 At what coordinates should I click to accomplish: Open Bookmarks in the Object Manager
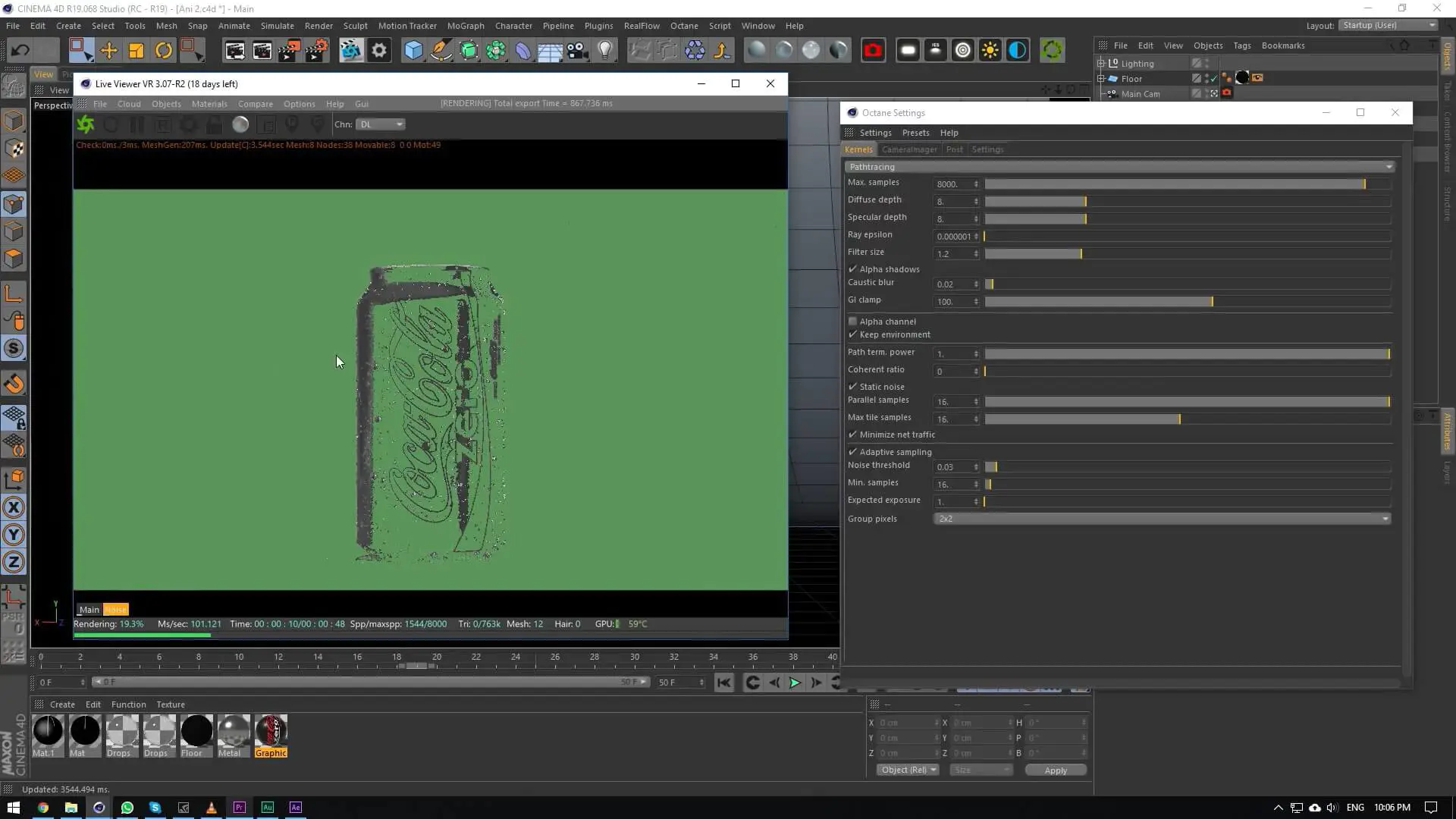click(1283, 45)
